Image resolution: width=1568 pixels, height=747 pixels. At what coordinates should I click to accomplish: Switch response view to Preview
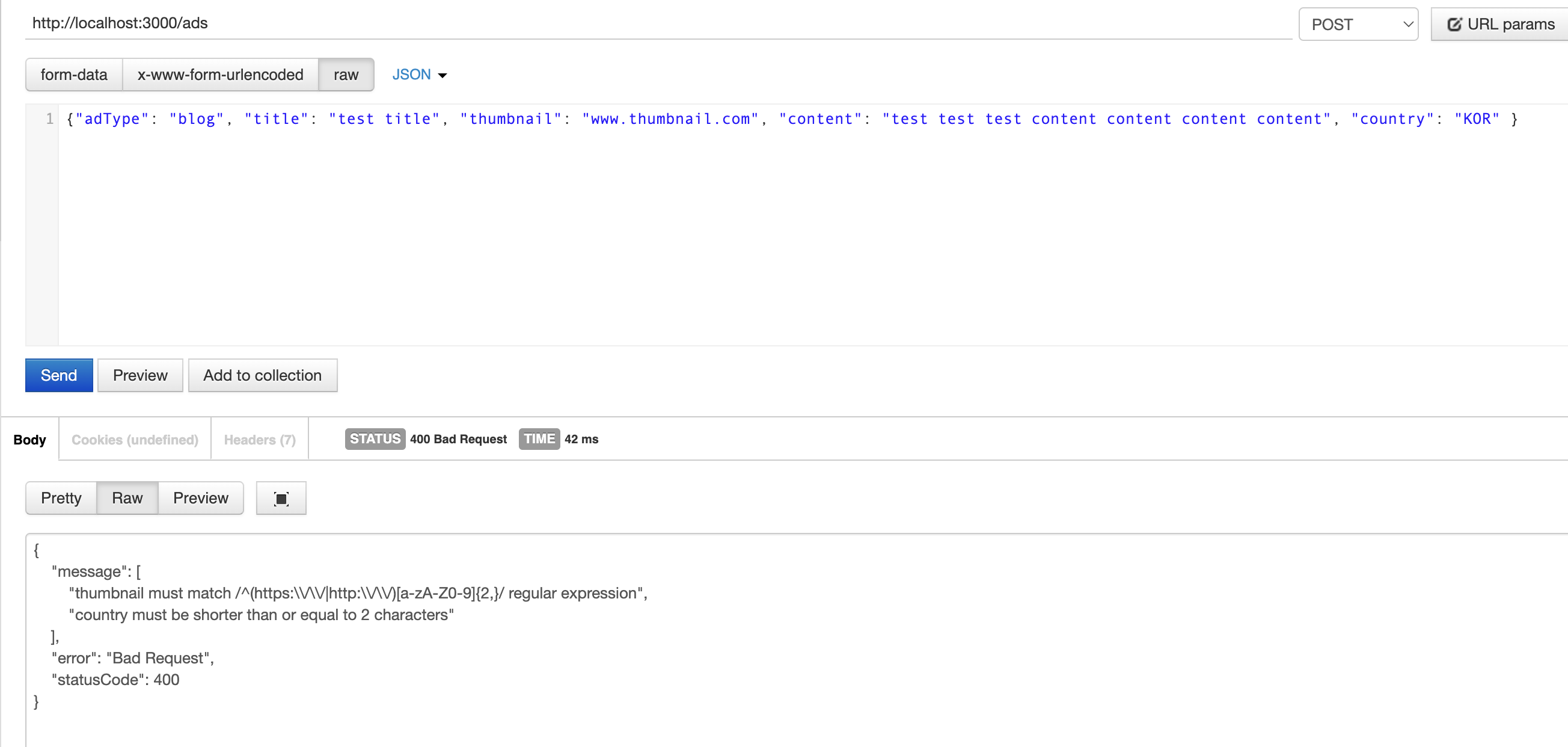tap(200, 498)
